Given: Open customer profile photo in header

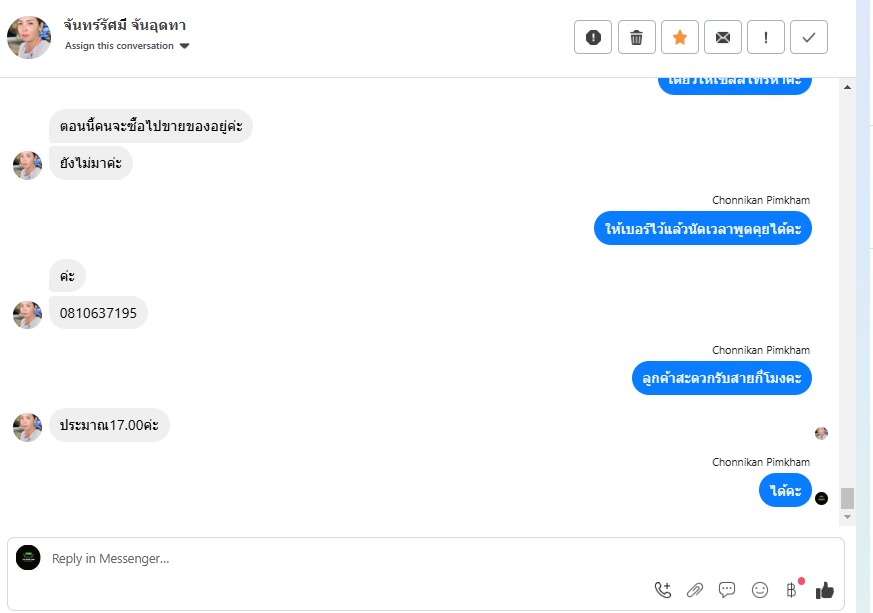Looking at the screenshot, I should (29, 37).
